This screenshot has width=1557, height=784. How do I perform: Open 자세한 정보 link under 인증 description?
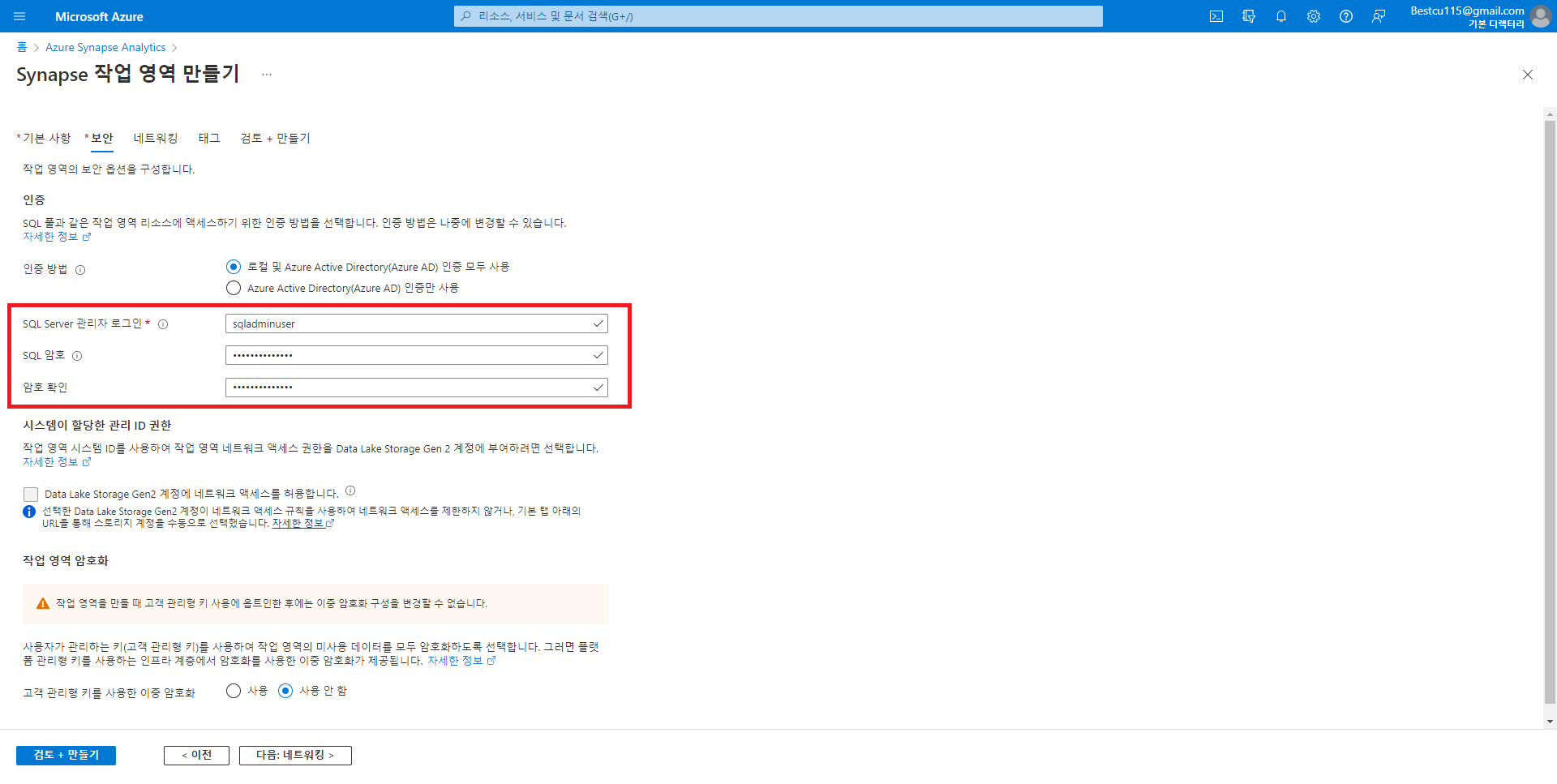click(57, 237)
